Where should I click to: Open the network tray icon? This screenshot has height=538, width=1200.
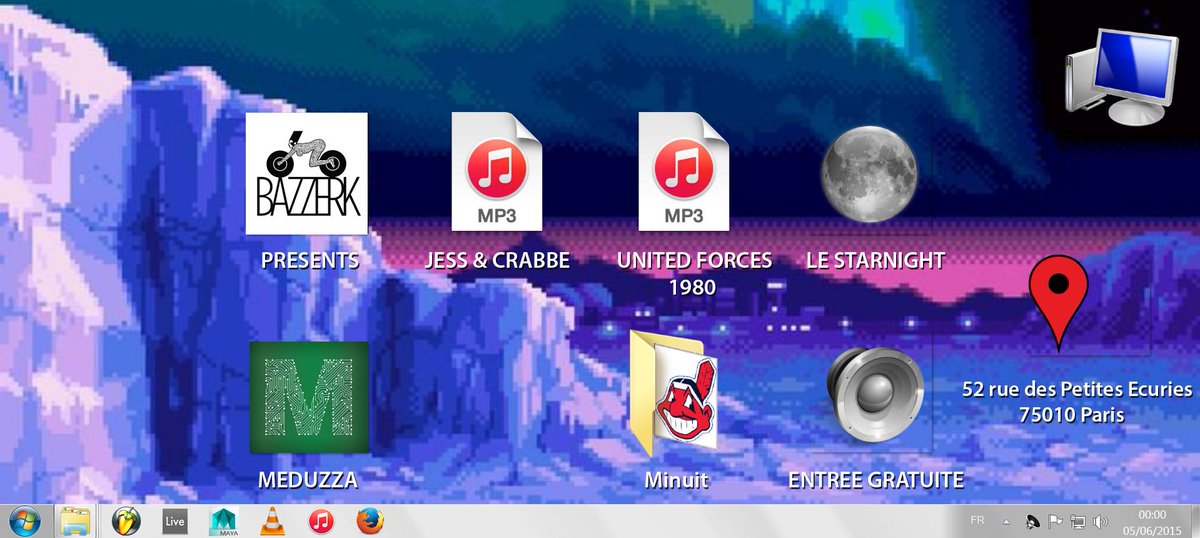(1078, 521)
